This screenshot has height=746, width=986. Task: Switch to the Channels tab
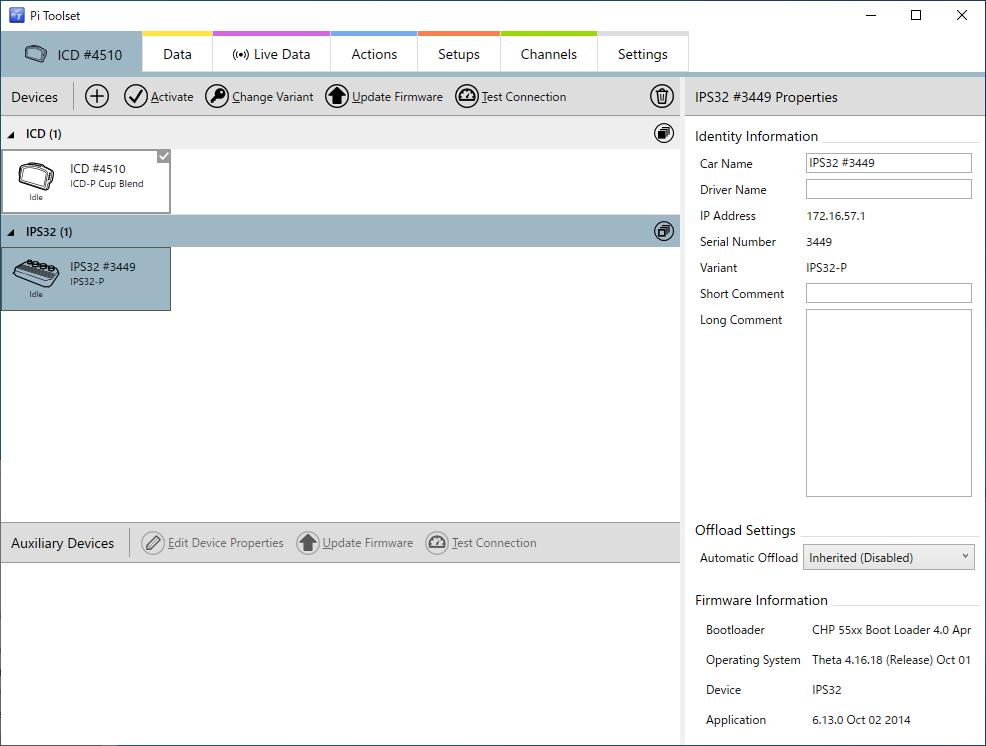click(549, 54)
